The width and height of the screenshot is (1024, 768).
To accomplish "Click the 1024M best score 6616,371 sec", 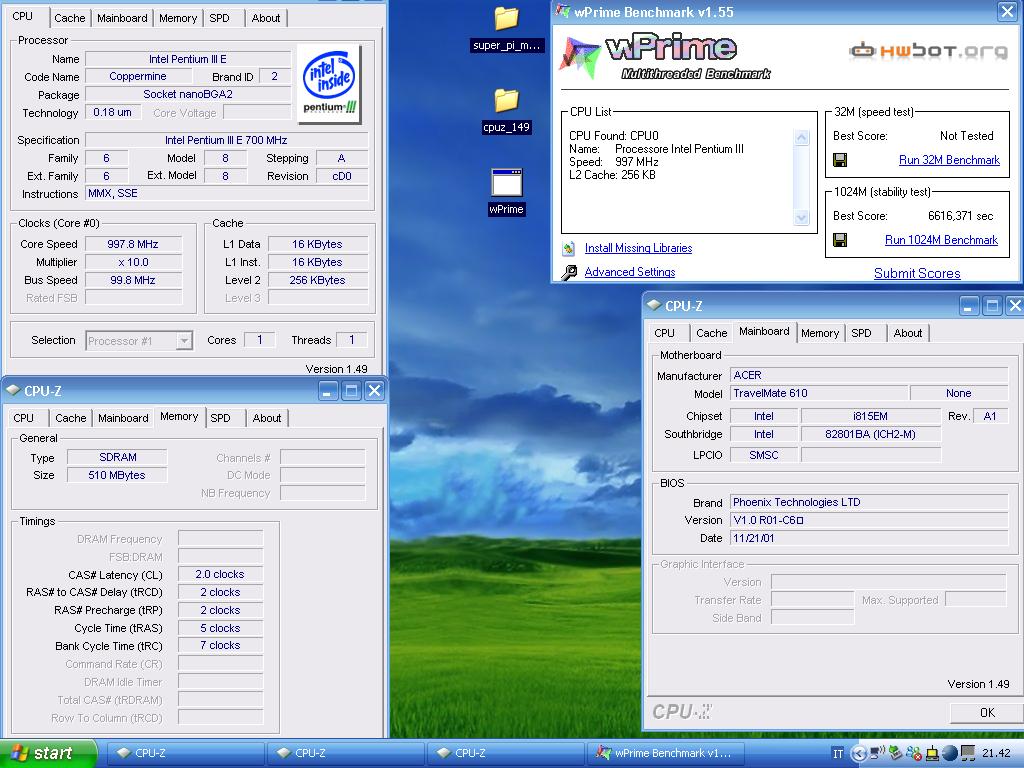I will pyautogui.click(x=960, y=216).
